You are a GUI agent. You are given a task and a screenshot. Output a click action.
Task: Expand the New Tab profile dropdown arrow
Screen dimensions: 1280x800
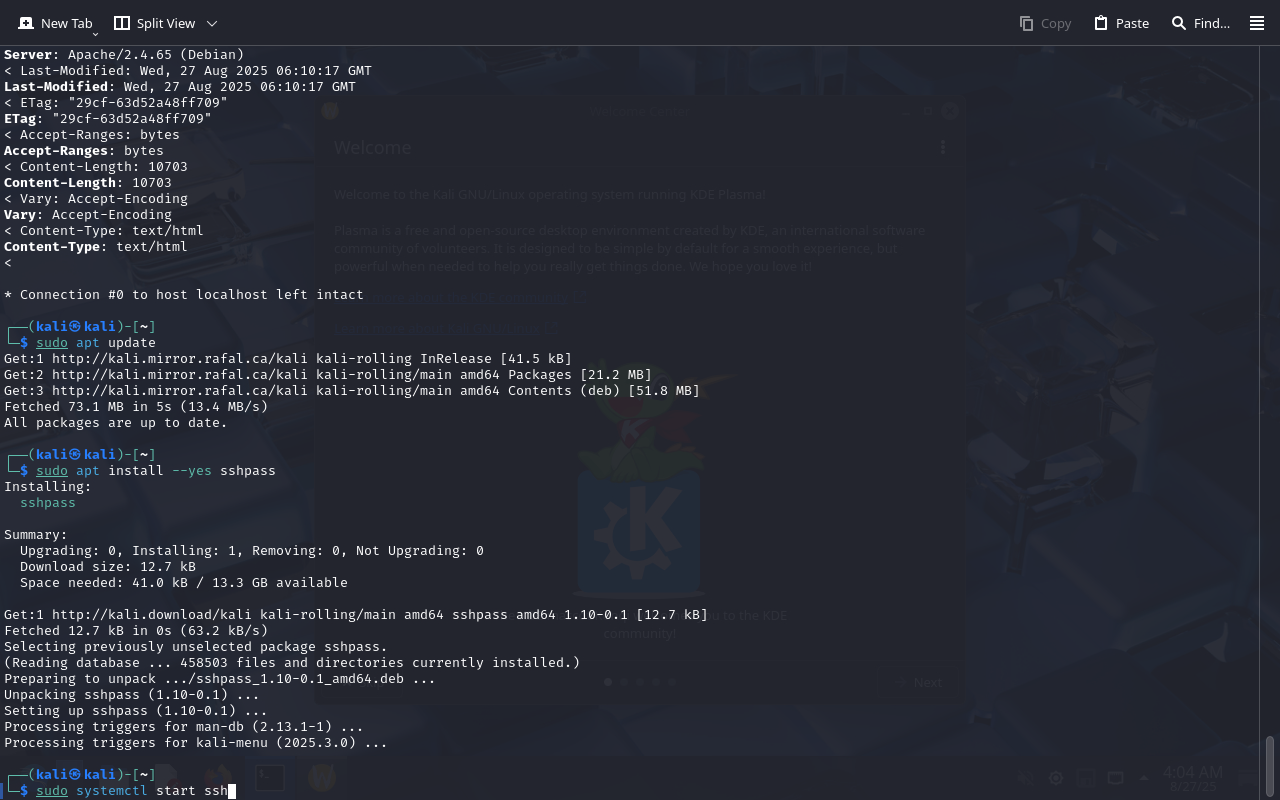click(x=96, y=33)
